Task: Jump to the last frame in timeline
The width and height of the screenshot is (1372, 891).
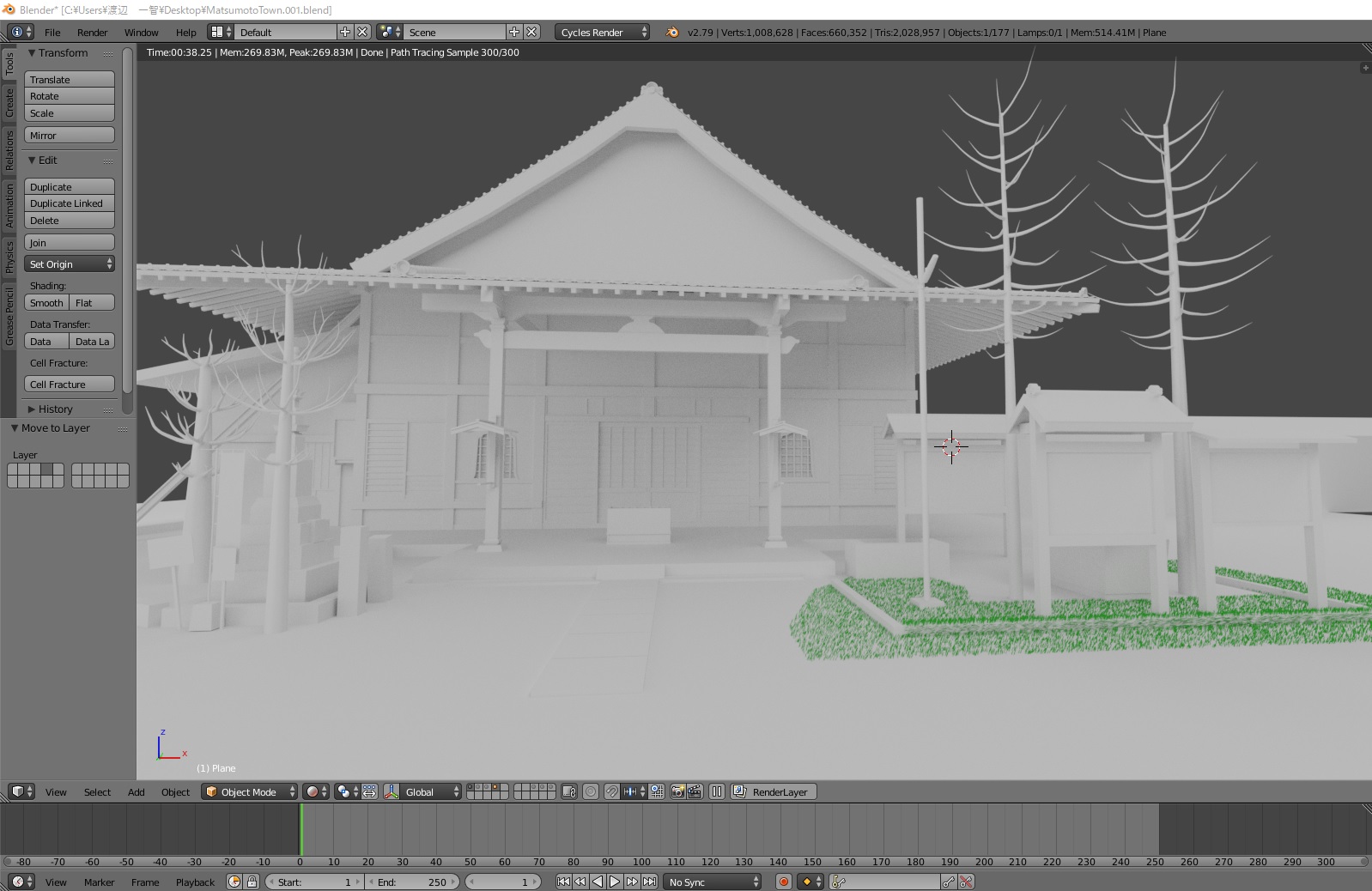Action: pyautogui.click(x=650, y=882)
